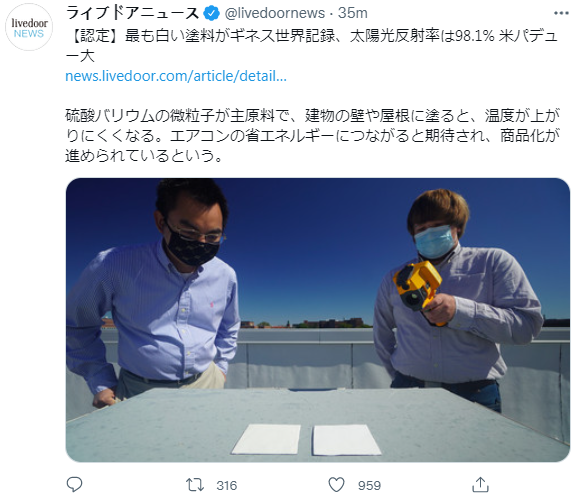Screen dimensions: 587x497
Task: Open the three-dot more options menu
Action: click(x=561, y=13)
